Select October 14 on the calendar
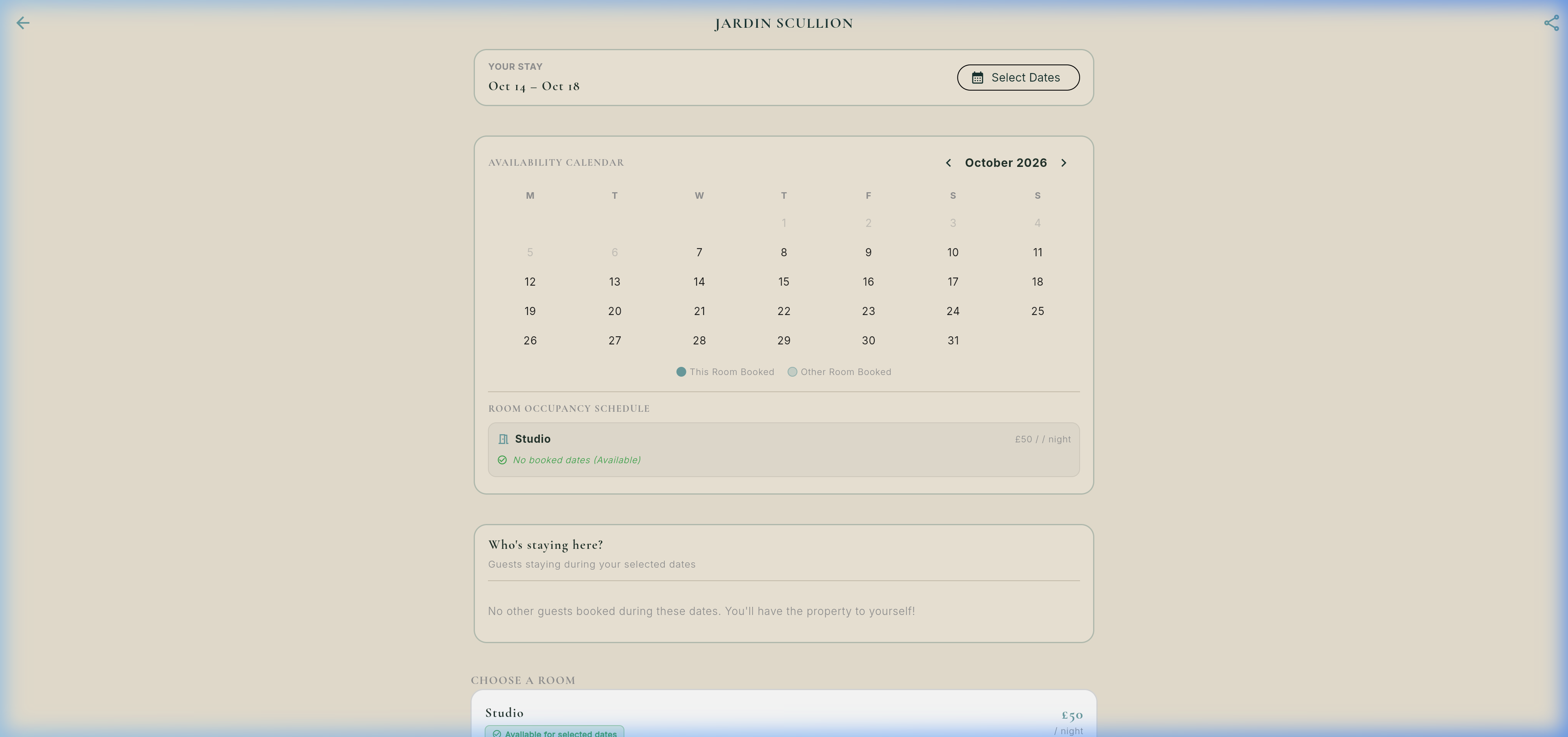This screenshot has height=737, width=1568. (x=699, y=282)
